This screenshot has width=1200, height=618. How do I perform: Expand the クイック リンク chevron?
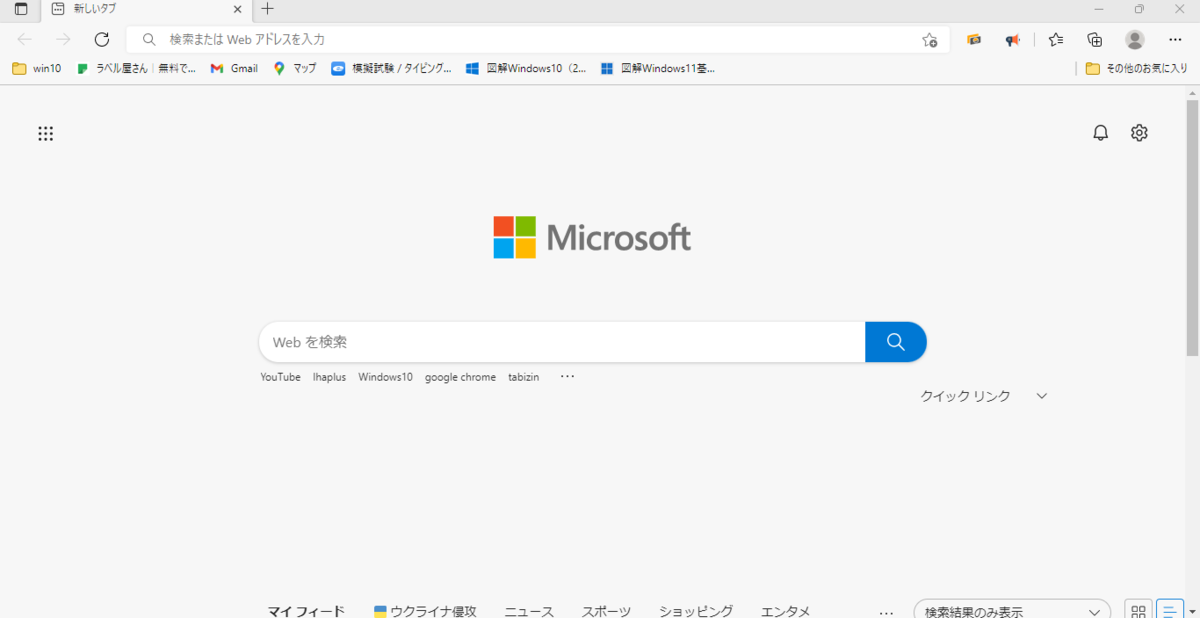coord(1042,396)
